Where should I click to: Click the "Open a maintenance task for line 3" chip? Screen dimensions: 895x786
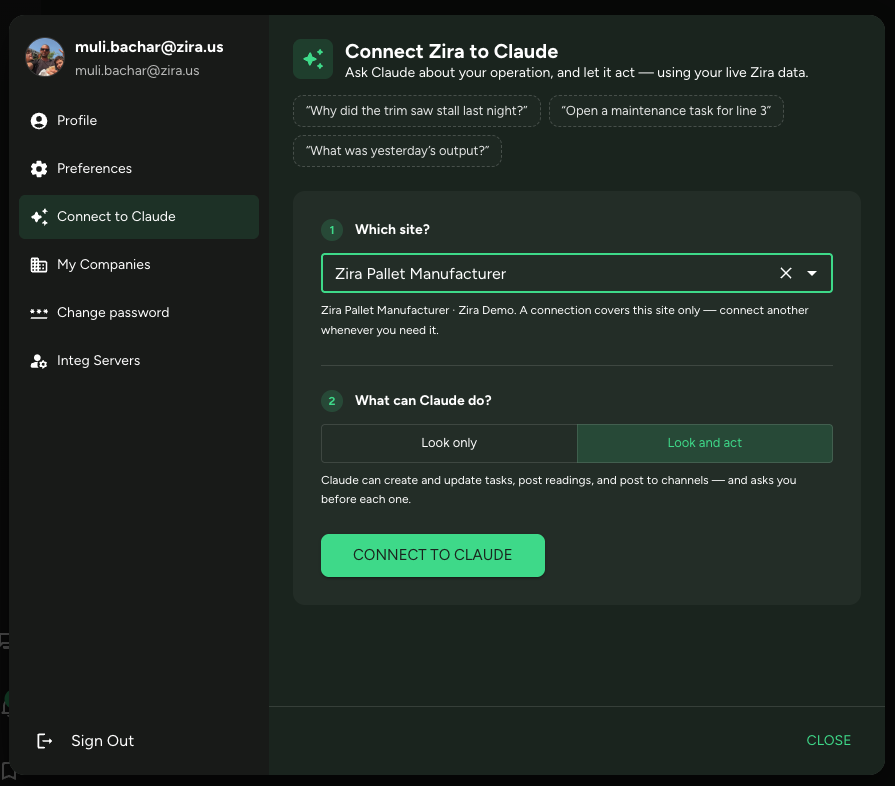[666, 111]
